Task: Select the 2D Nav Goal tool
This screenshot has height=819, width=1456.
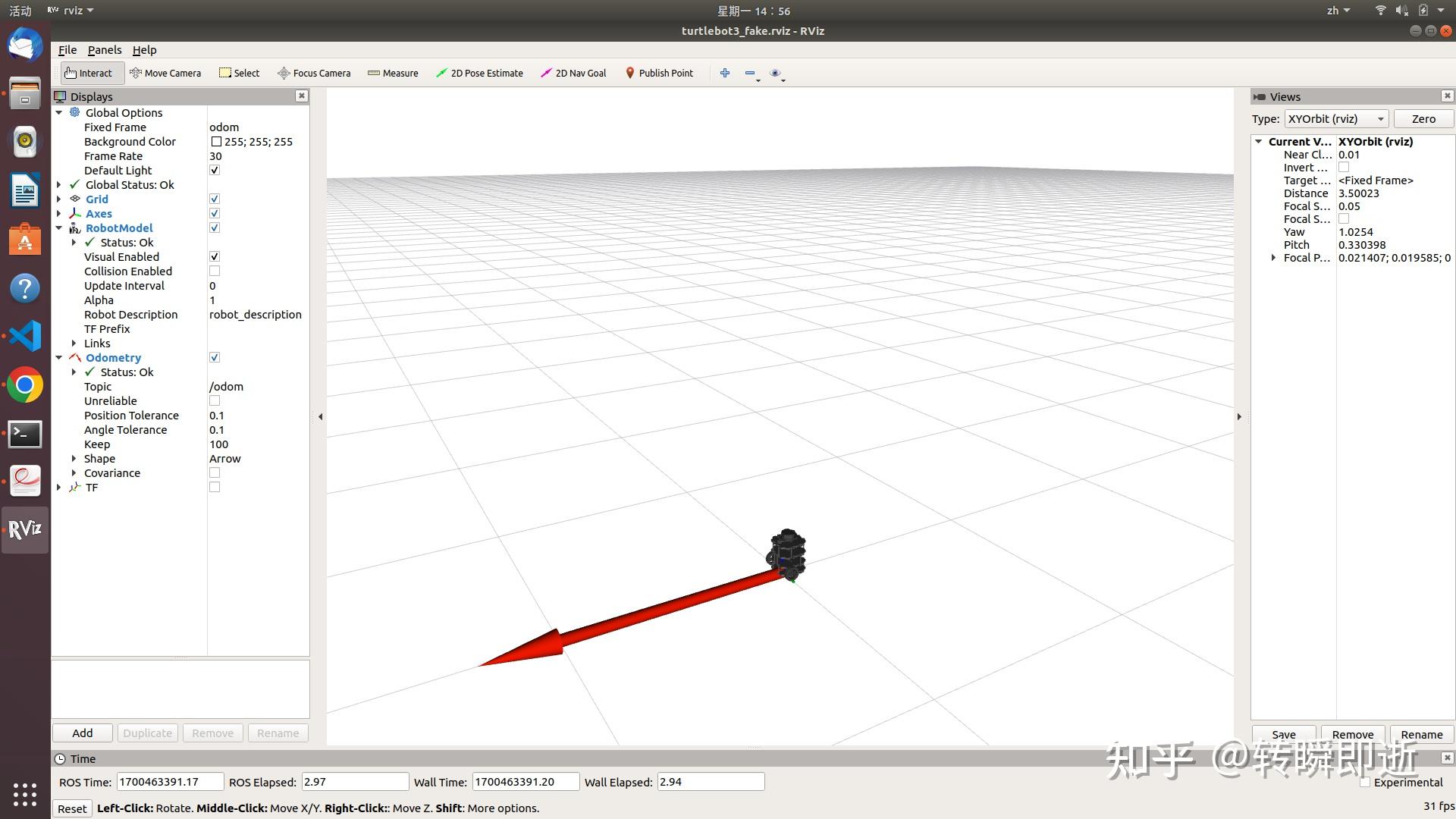Action: [x=573, y=73]
